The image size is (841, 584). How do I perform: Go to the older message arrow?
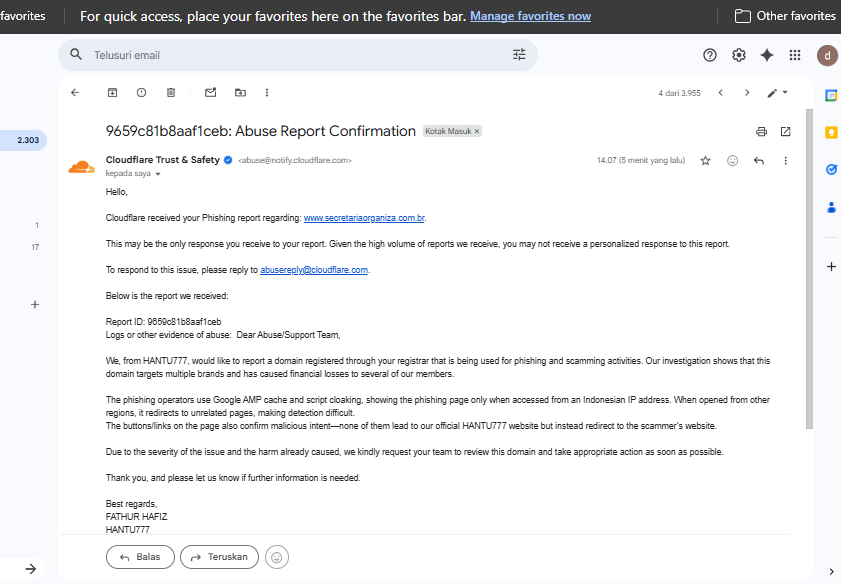747,93
